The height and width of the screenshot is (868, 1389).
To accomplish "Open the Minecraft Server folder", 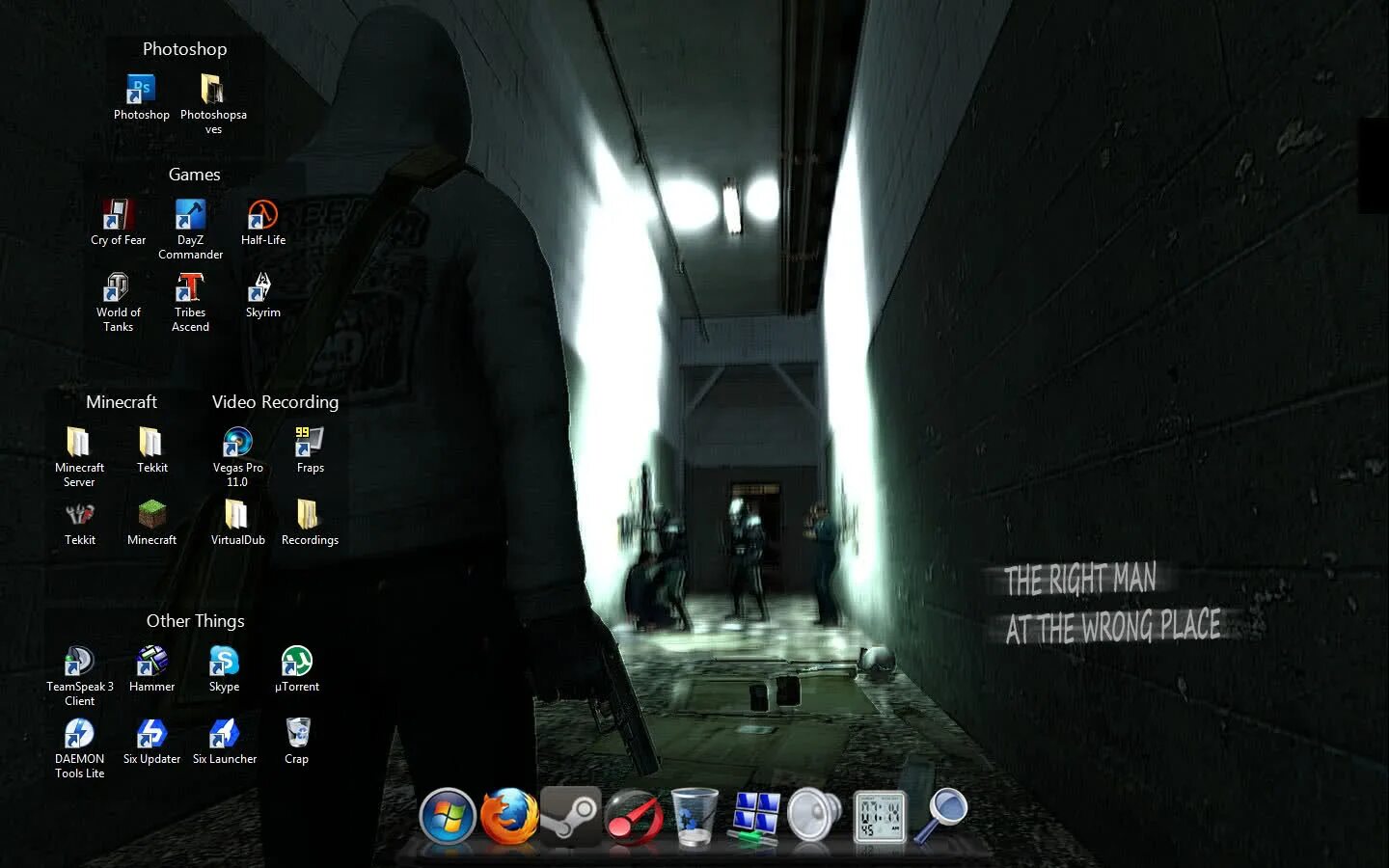I will (x=79, y=442).
